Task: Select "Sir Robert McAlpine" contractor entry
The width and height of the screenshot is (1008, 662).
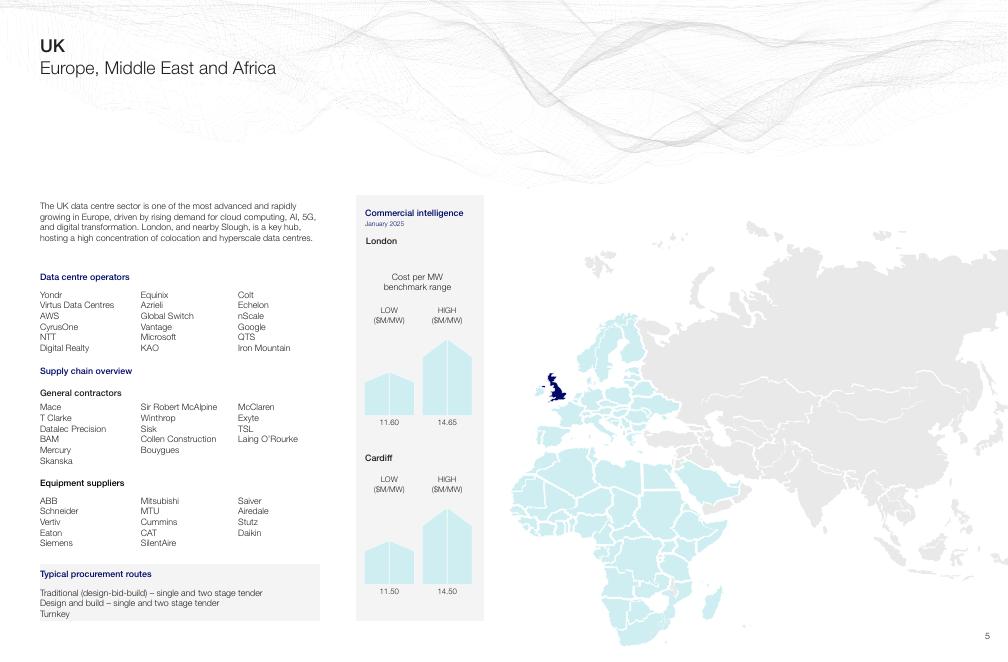Action: click(x=178, y=407)
